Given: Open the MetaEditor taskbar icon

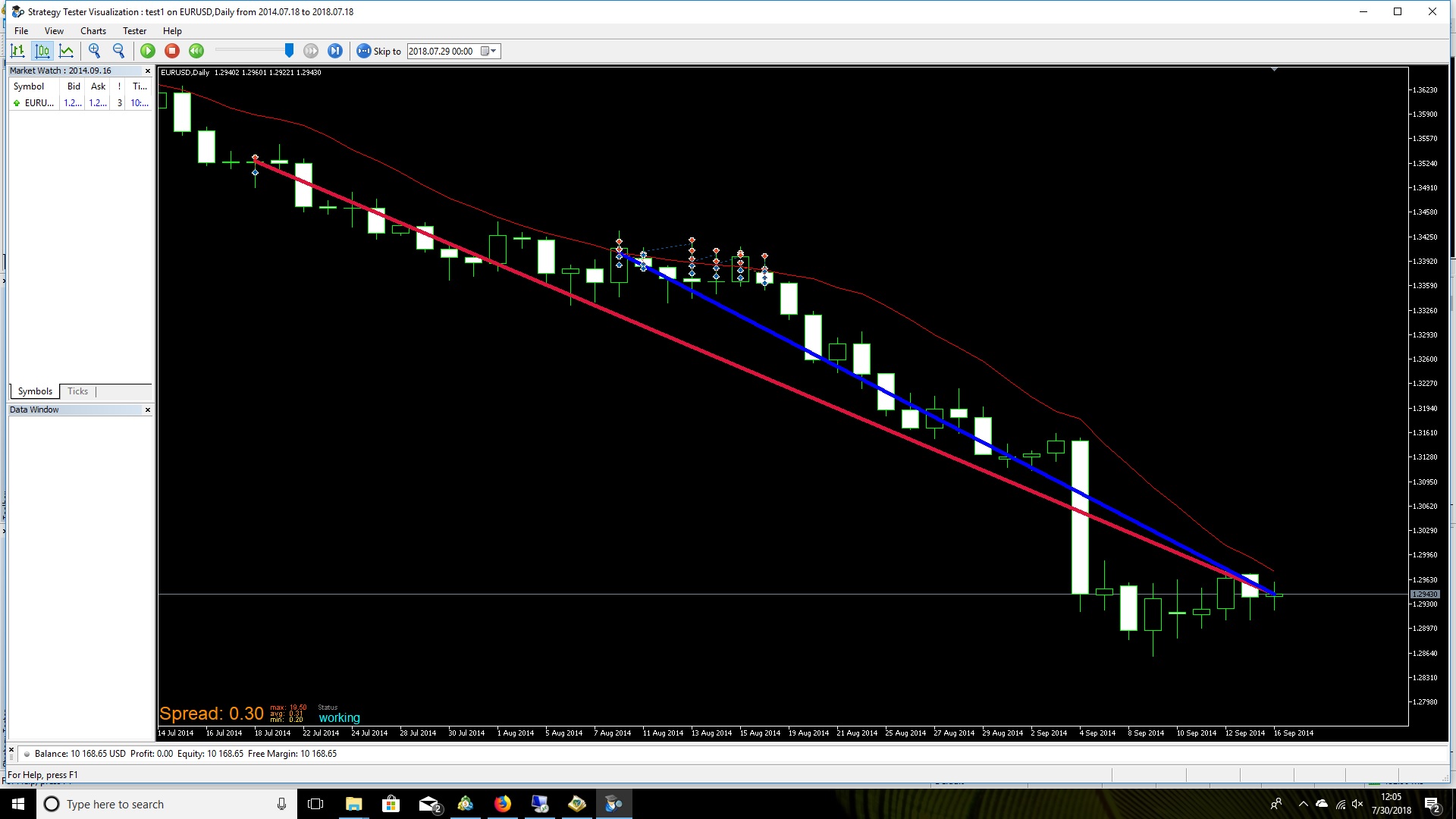Looking at the screenshot, I should pyautogui.click(x=576, y=804).
